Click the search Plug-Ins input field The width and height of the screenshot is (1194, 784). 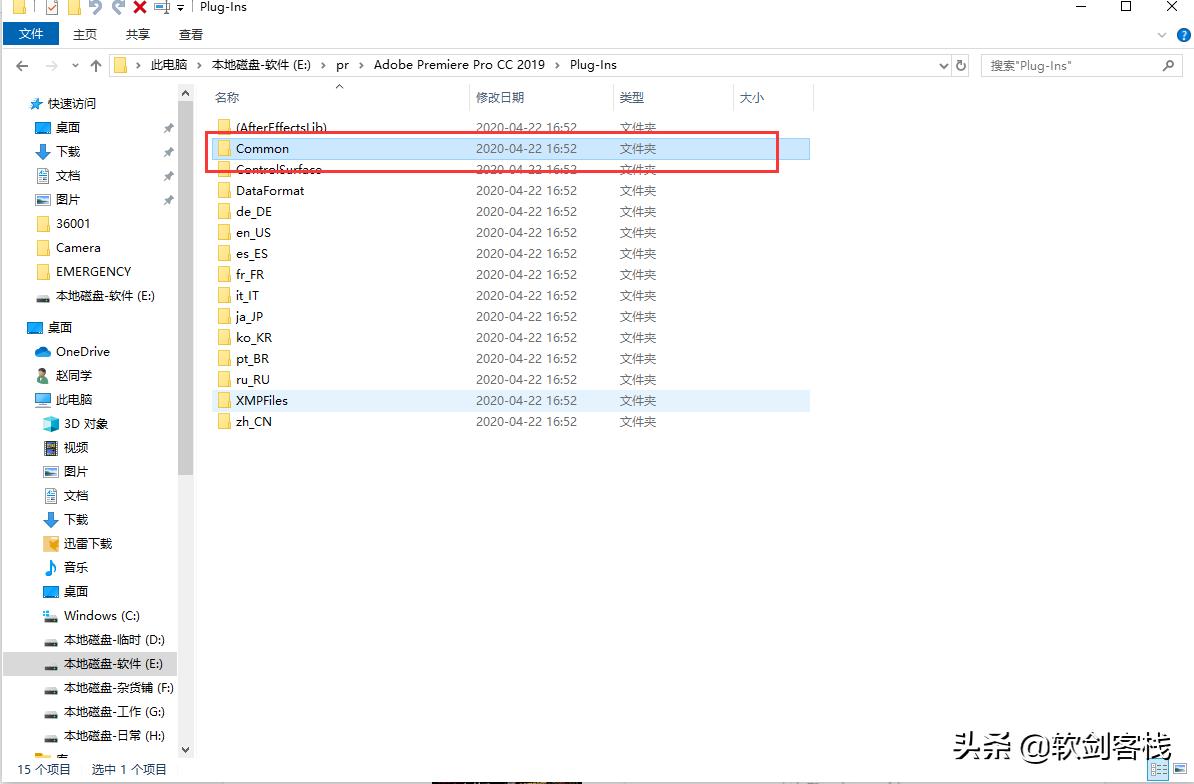pos(1070,65)
